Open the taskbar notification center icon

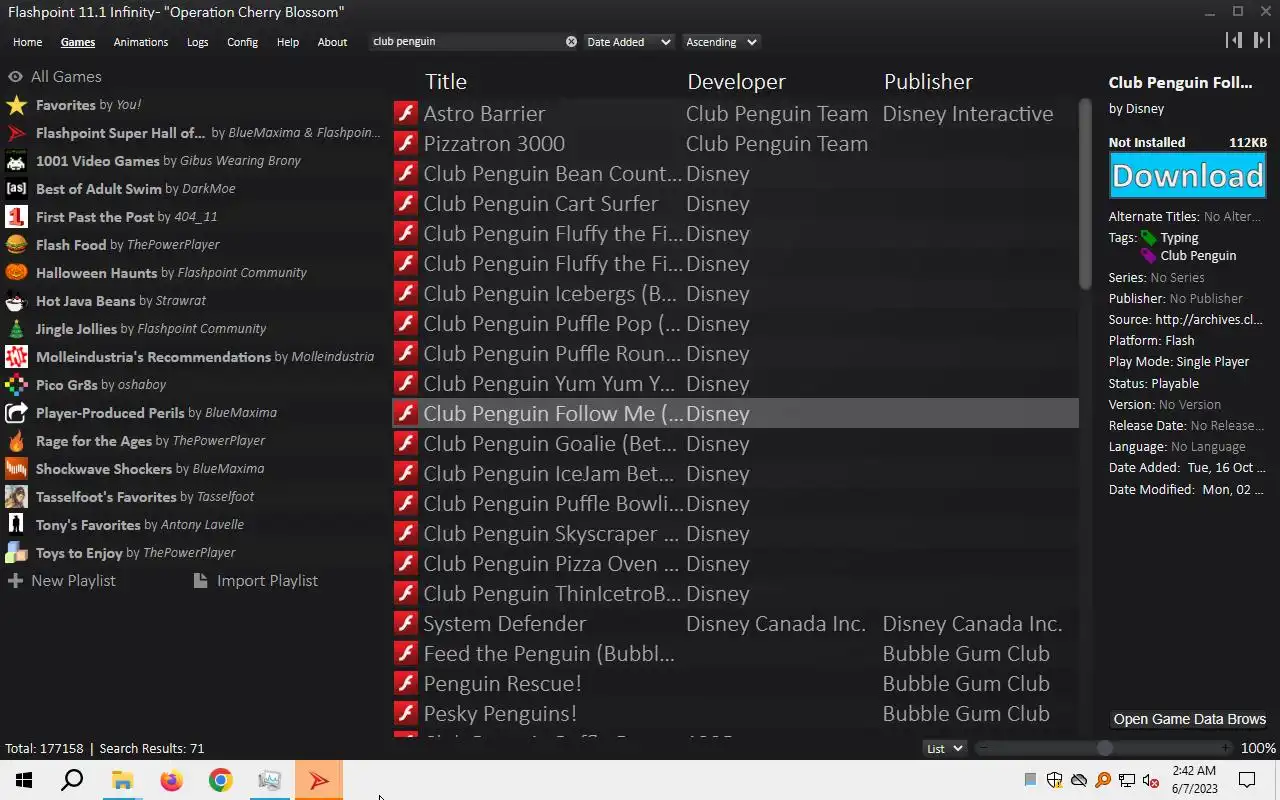1247,780
